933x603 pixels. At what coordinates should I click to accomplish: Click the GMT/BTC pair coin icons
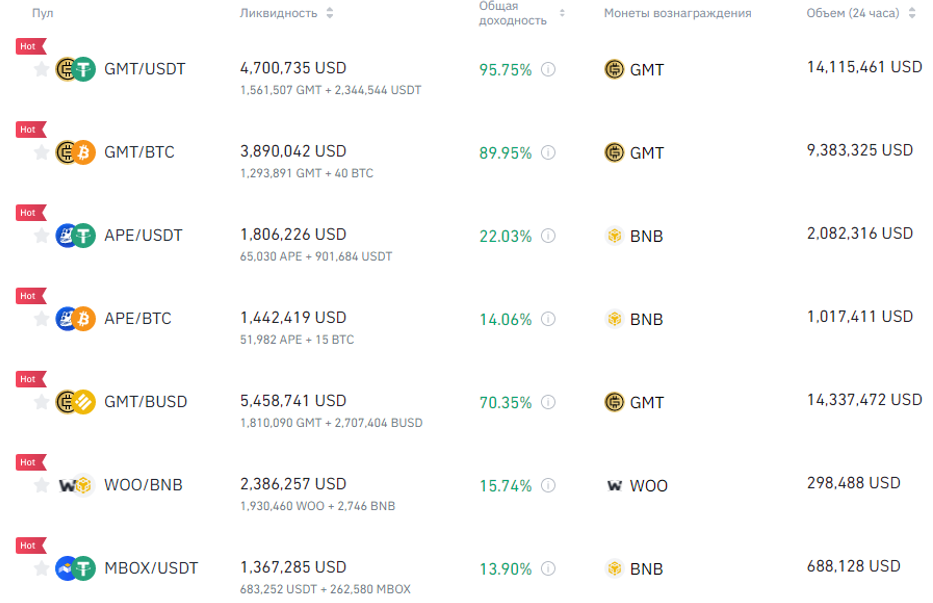click(75, 152)
